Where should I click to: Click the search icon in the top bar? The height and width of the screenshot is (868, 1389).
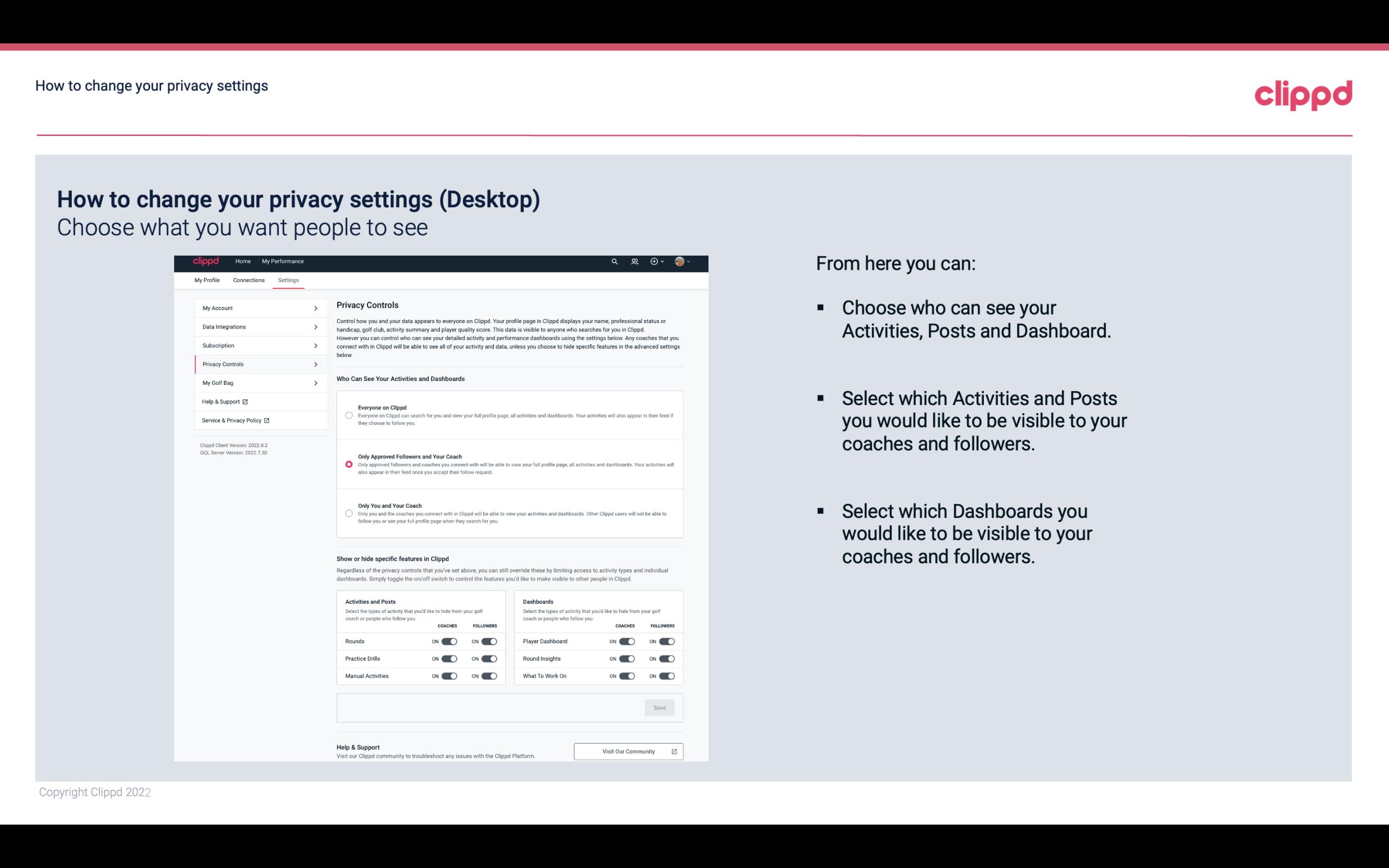613,262
